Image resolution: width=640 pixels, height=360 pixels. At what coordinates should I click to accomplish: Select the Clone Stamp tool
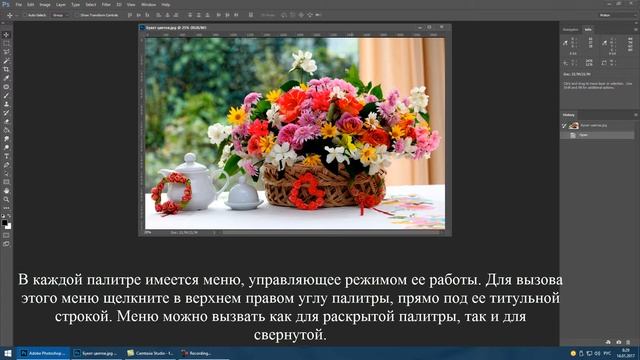tap(6, 104)
